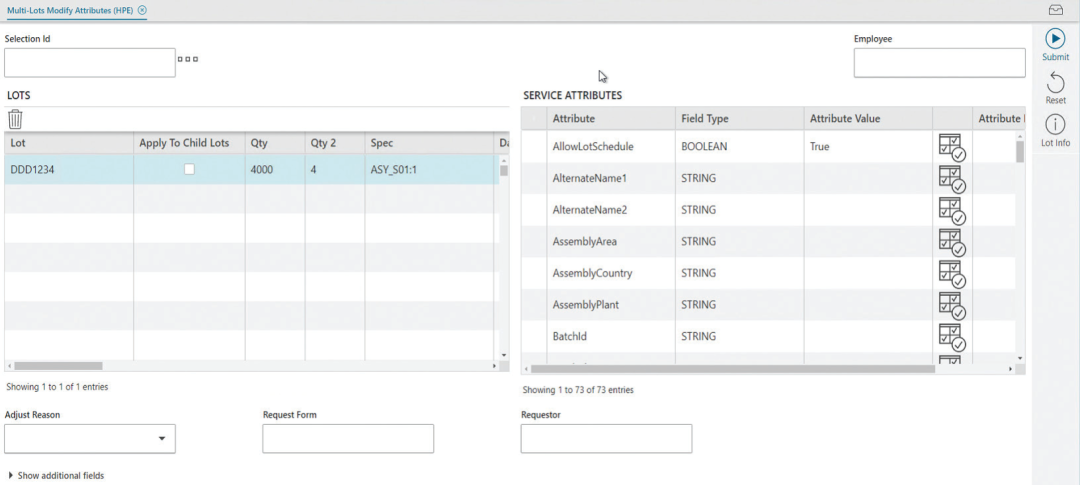
Task: Click the checklist icon in the BatchId row
Action: [951, 337]
